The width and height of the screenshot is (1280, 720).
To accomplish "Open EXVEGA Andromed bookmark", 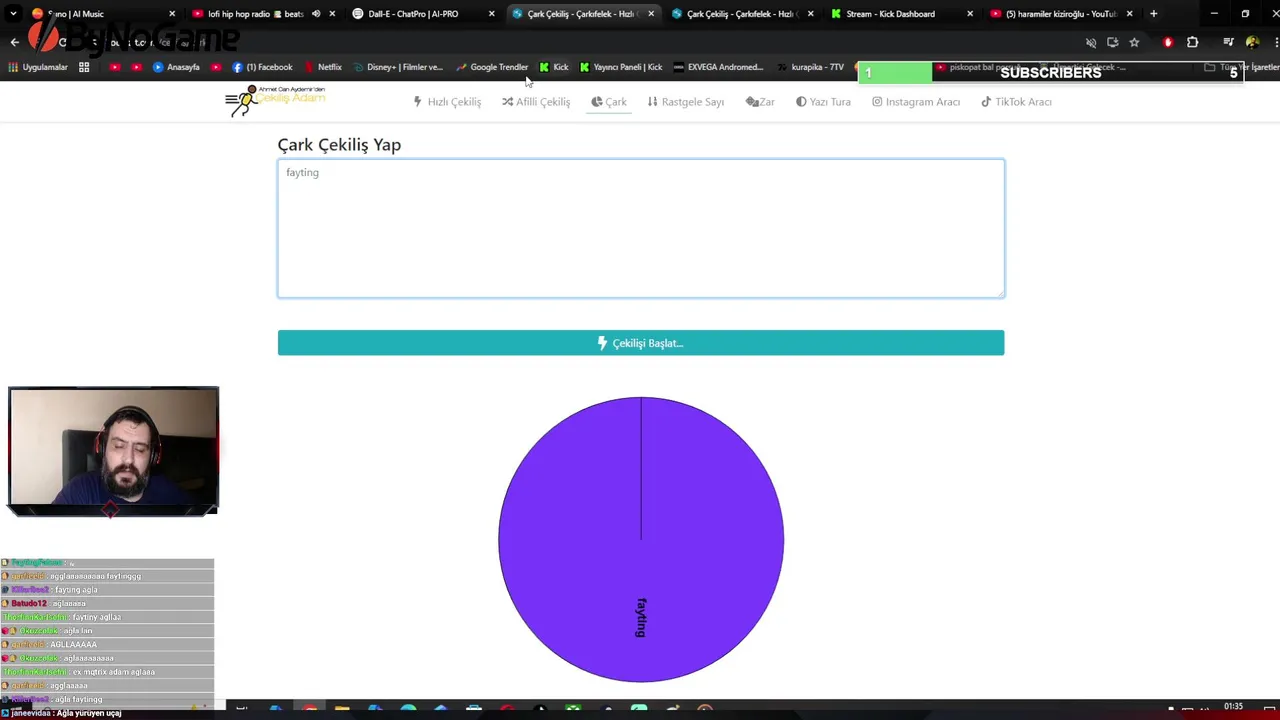I will pyautogui.click(x=719, y=67).
